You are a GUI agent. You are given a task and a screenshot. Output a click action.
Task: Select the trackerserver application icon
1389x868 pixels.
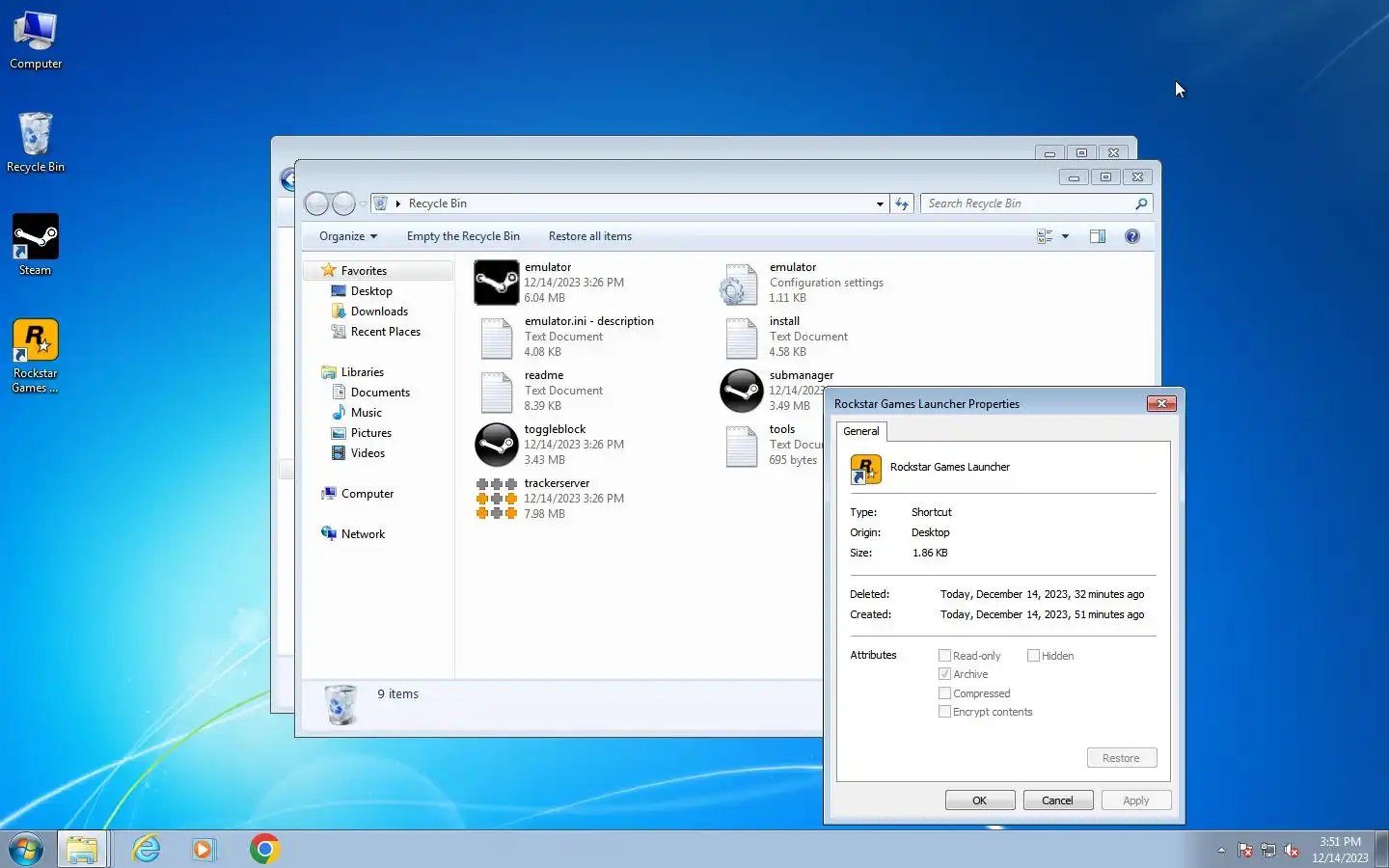(497, 499)
